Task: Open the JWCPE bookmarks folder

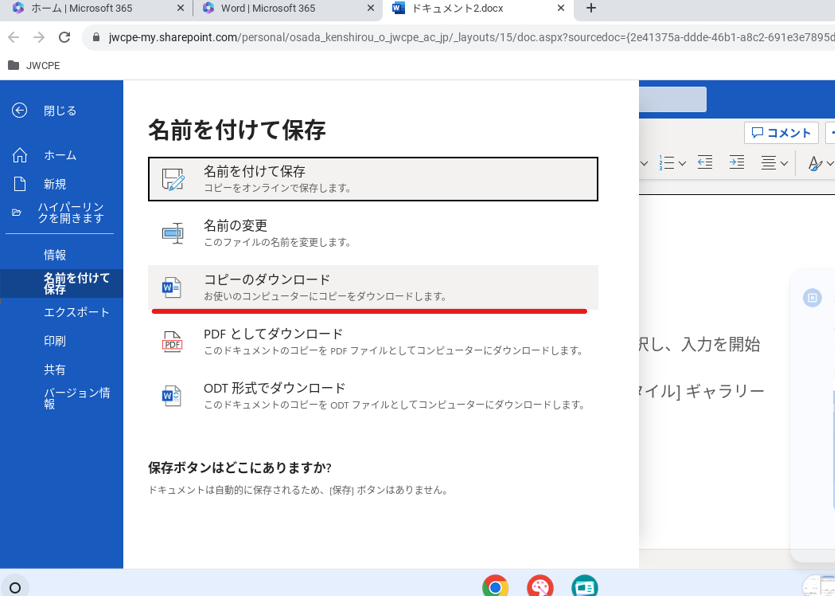Action: 34,66
